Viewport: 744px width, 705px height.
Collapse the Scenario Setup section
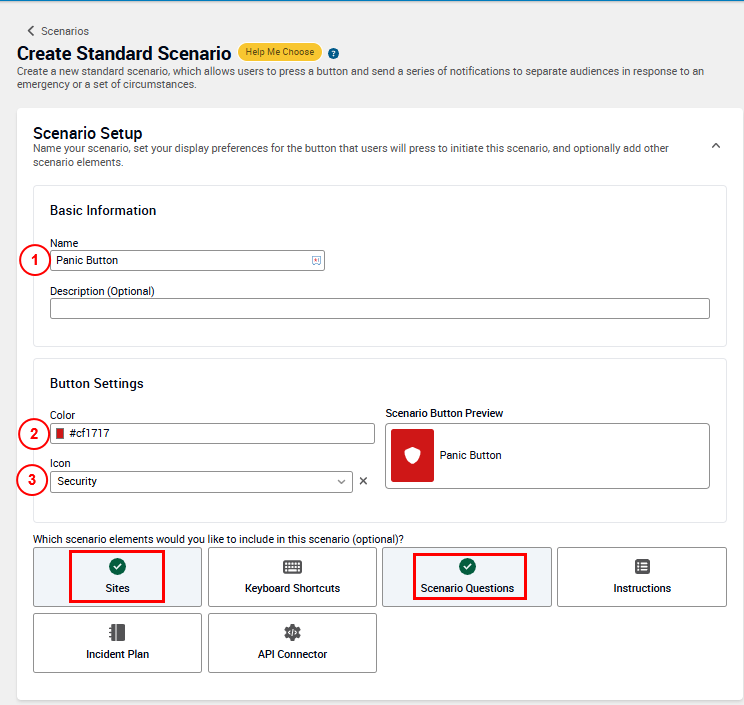[715, 146]
